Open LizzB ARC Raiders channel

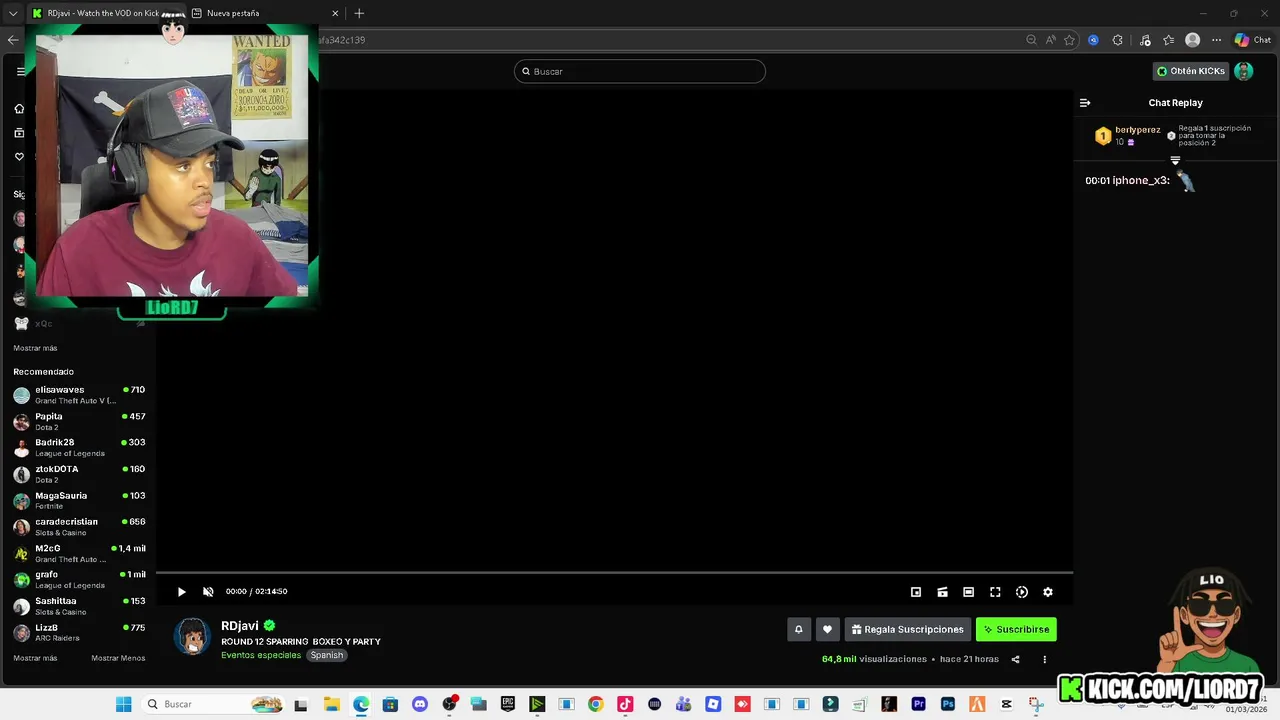(79, 632)
